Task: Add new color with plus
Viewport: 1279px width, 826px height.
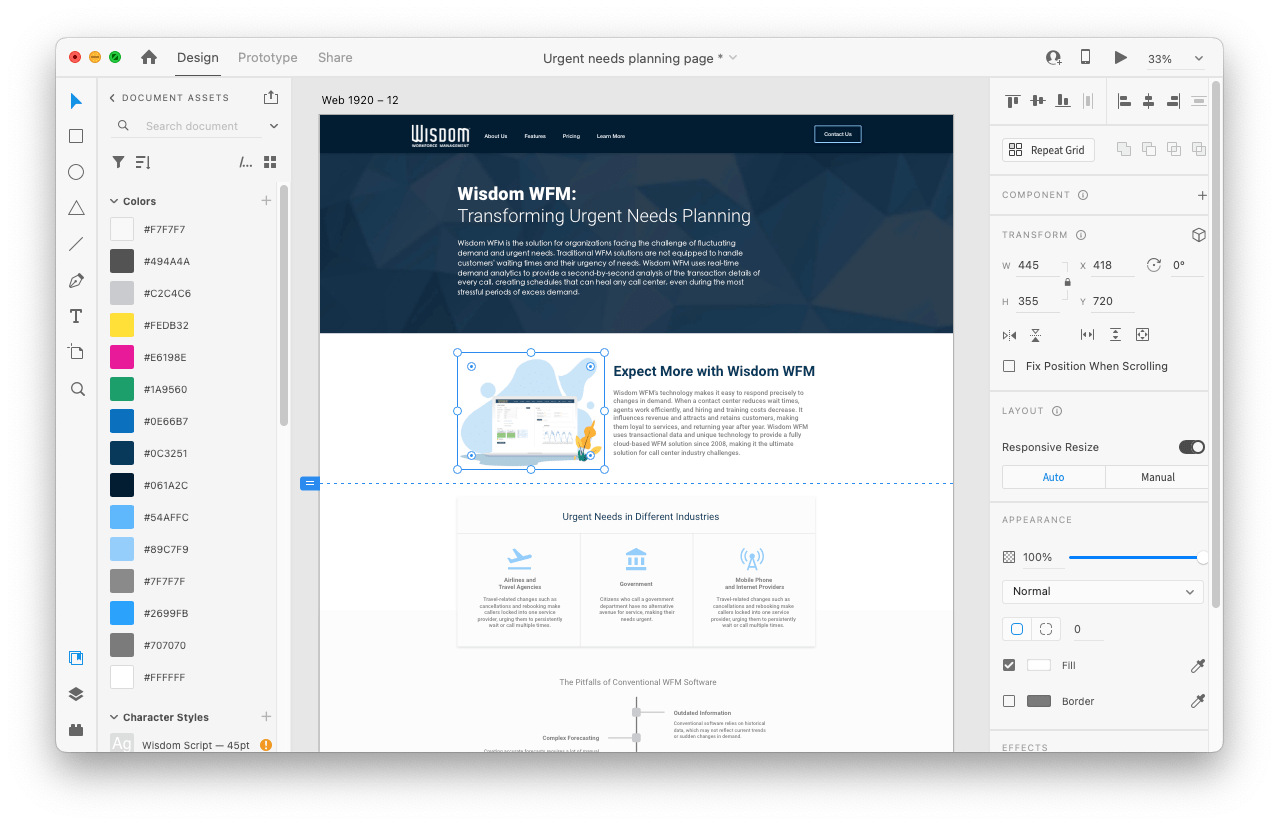Action: pos(266,201)
